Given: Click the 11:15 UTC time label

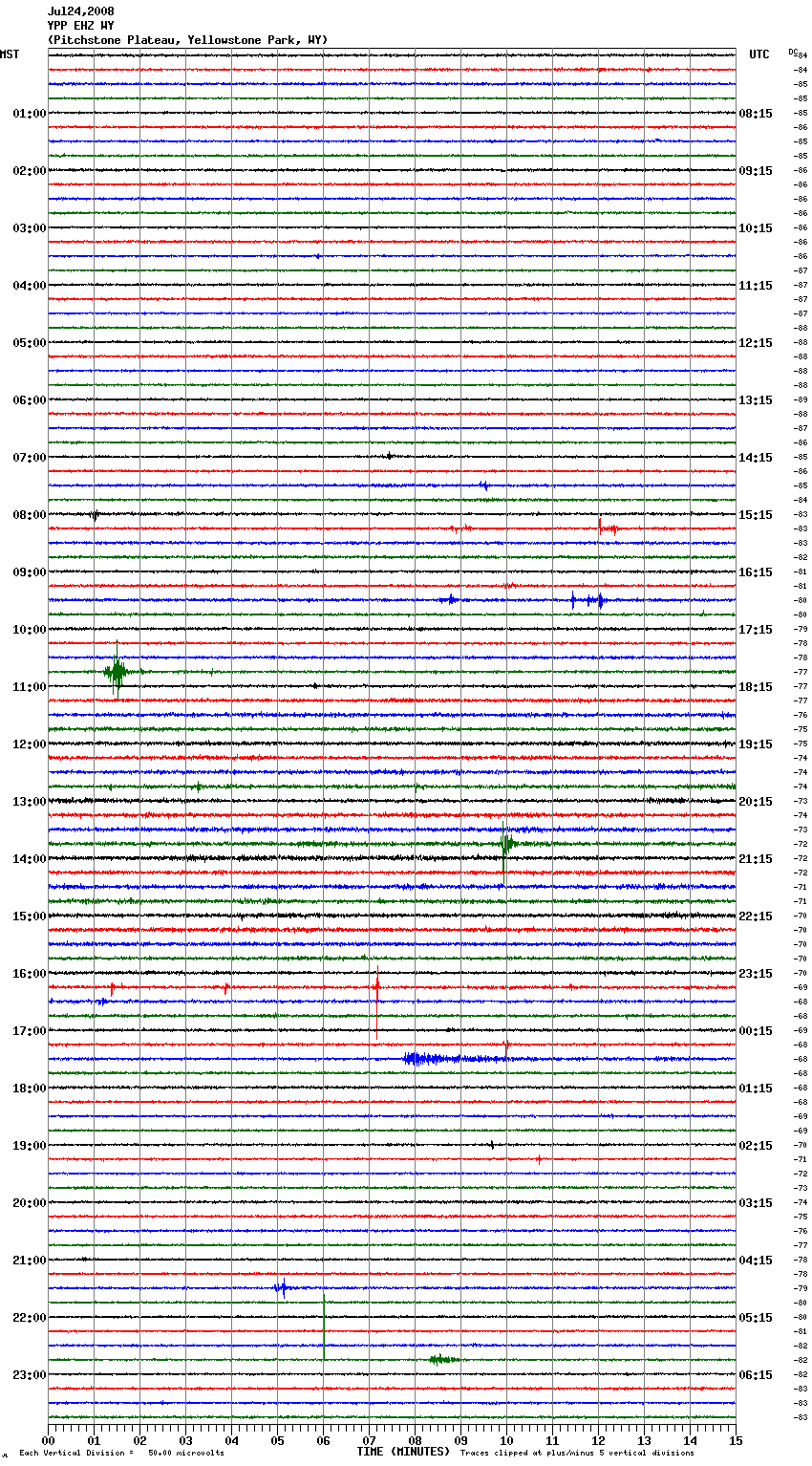Looking at the screenshot, I should (756, 286).
